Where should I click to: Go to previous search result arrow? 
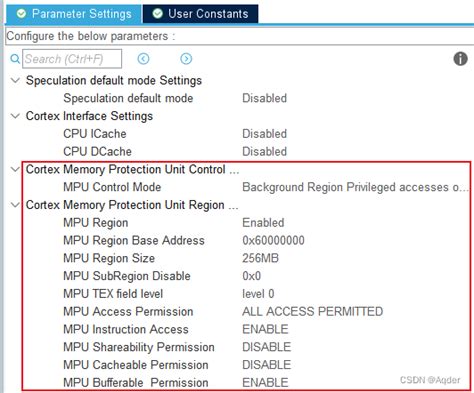pos(143,59)
